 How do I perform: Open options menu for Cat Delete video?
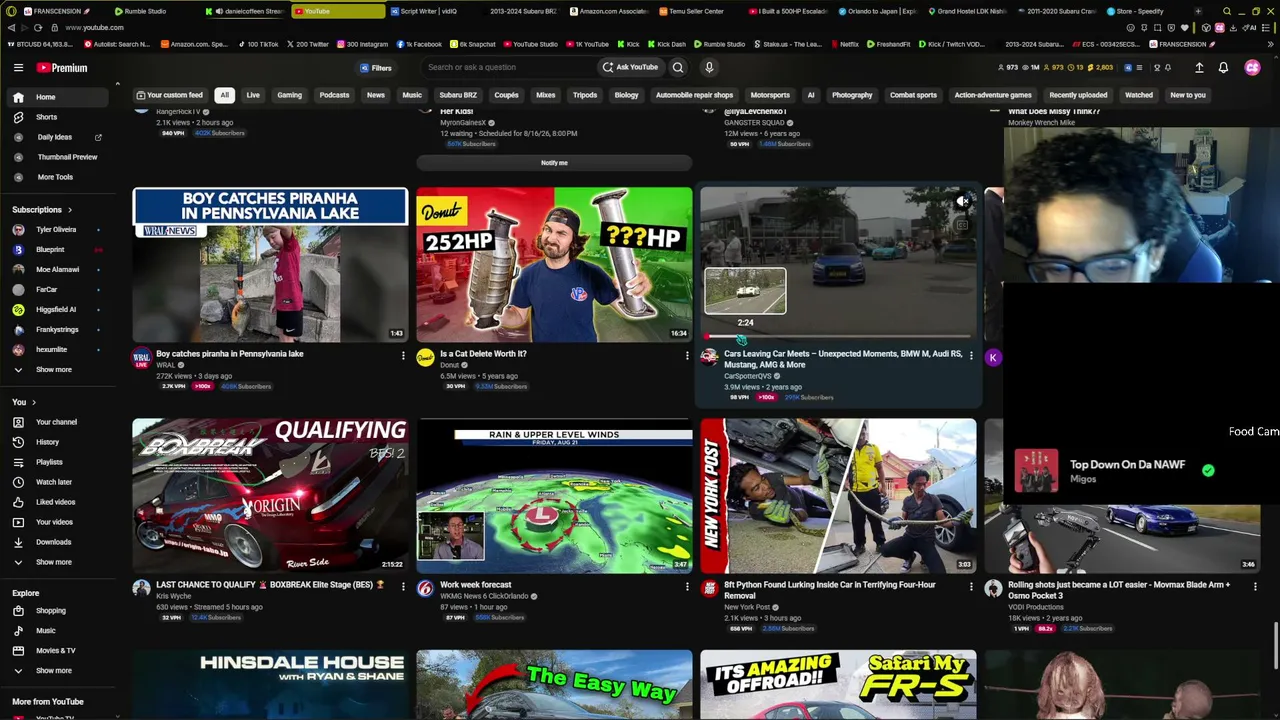[687, 355]
